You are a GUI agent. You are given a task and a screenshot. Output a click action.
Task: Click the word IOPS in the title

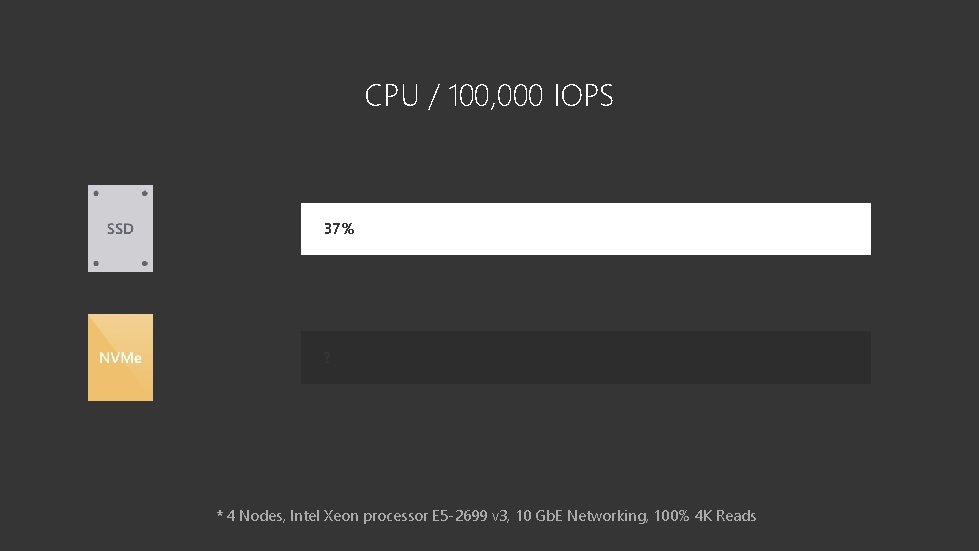pyautogui.click(x=584, y=95)
